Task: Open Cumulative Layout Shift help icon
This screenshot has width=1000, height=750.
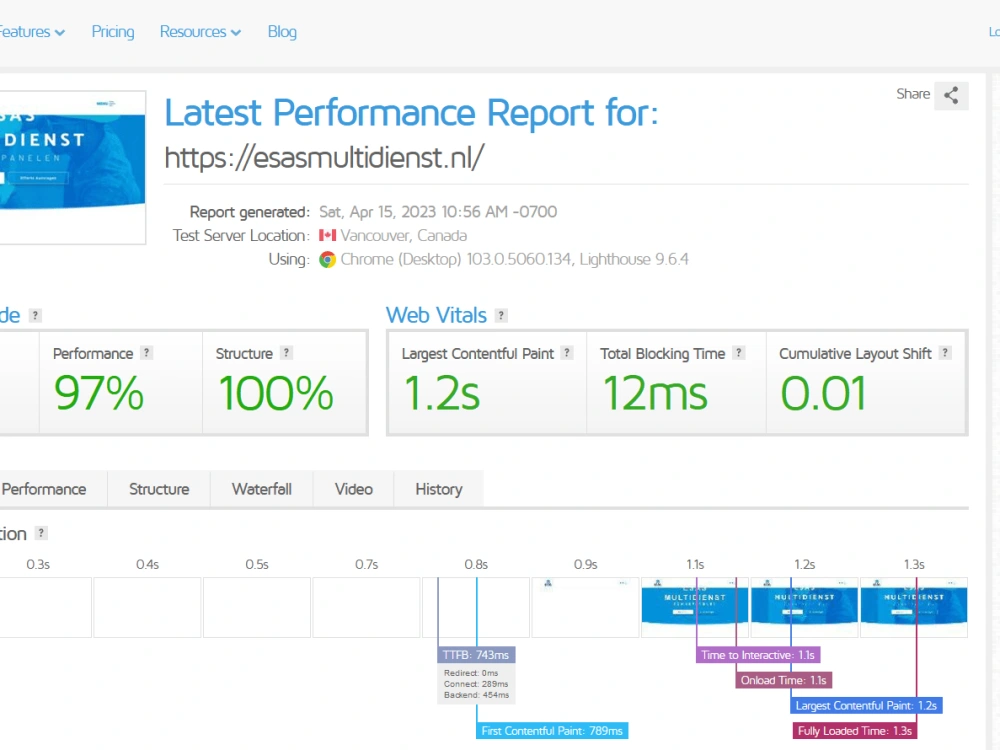Action: [945, 353]
